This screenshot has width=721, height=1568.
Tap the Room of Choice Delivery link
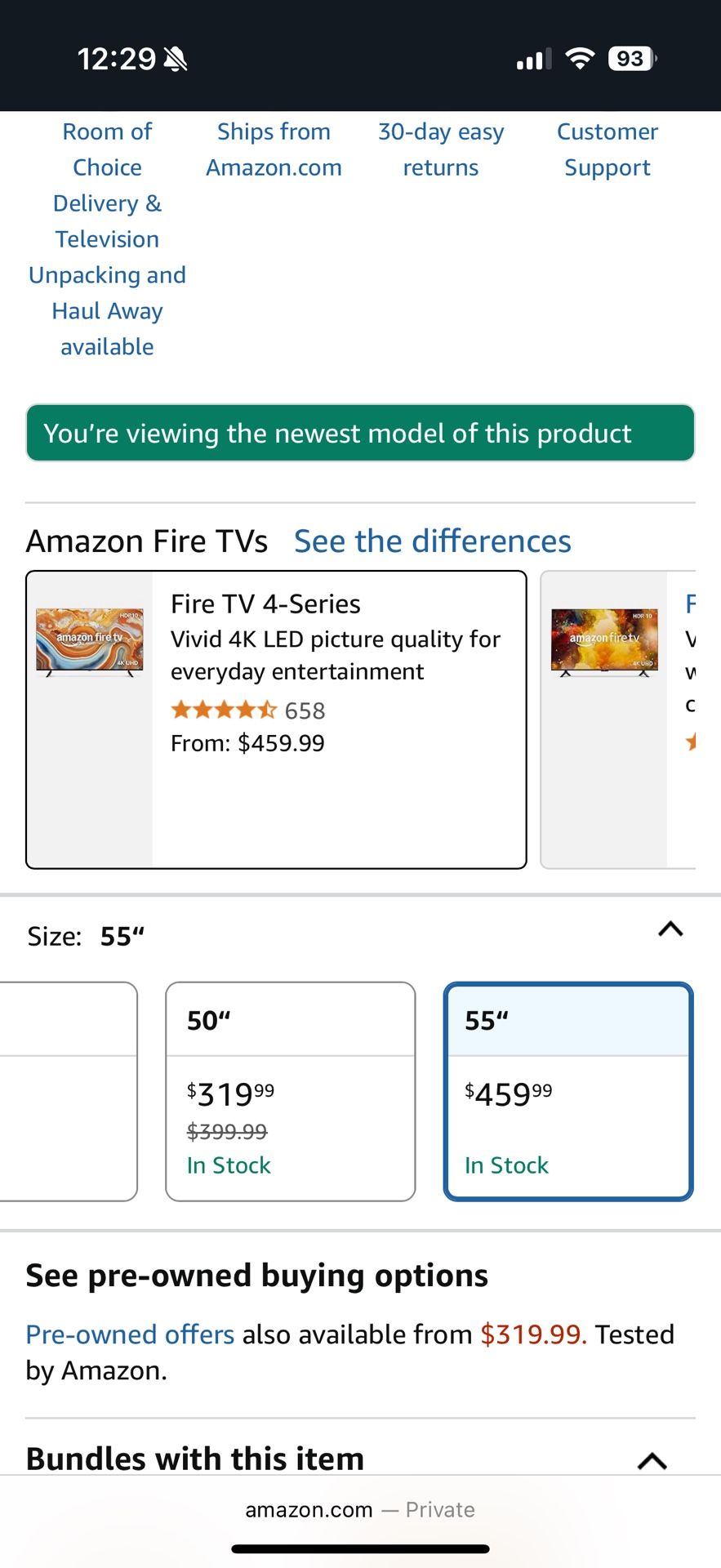point(107,239)
